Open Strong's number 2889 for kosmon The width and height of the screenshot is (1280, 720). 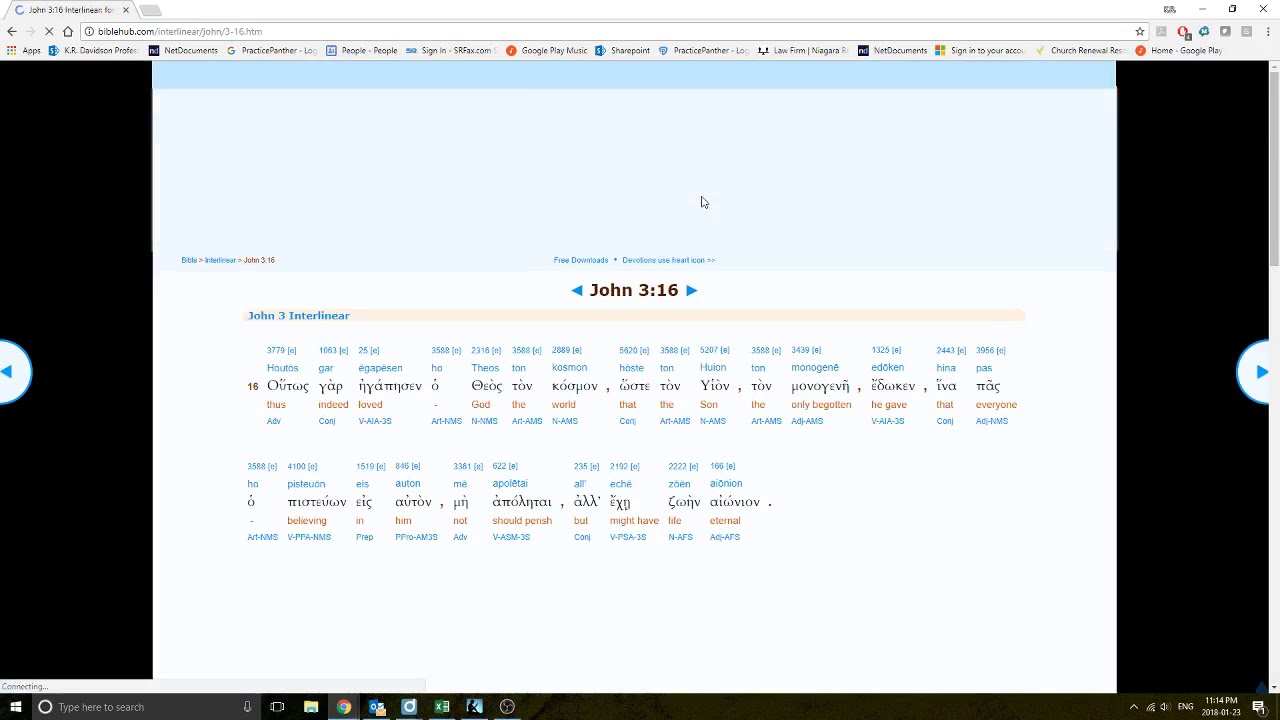coord(560,351)
